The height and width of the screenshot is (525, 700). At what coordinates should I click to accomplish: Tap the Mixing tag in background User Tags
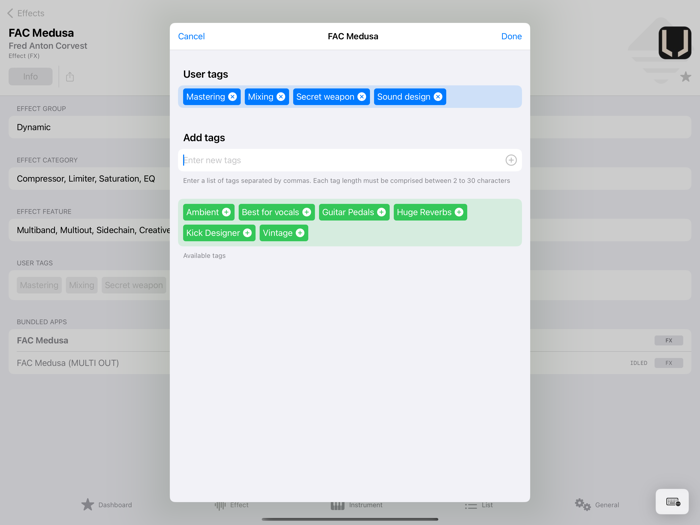tap(81, 285)
